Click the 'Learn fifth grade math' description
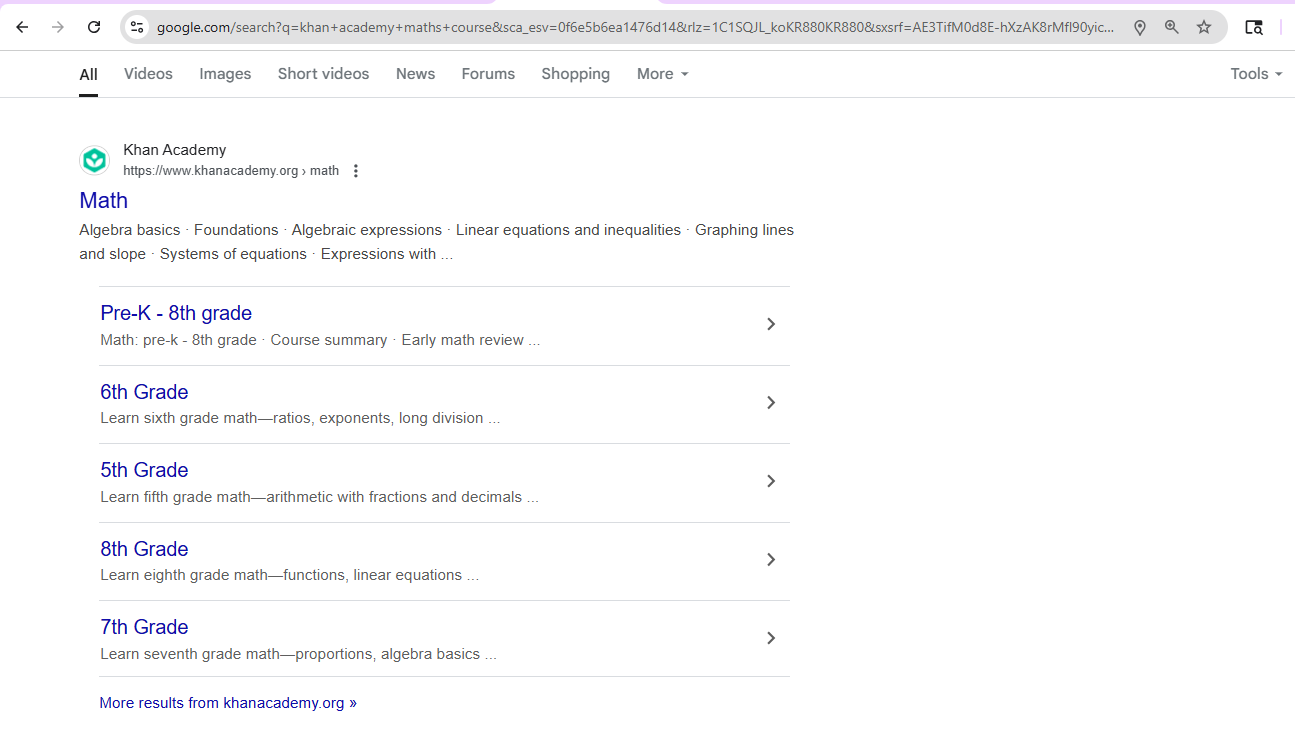The height and width of the screenshot is (730, 1295). point(319,497)
